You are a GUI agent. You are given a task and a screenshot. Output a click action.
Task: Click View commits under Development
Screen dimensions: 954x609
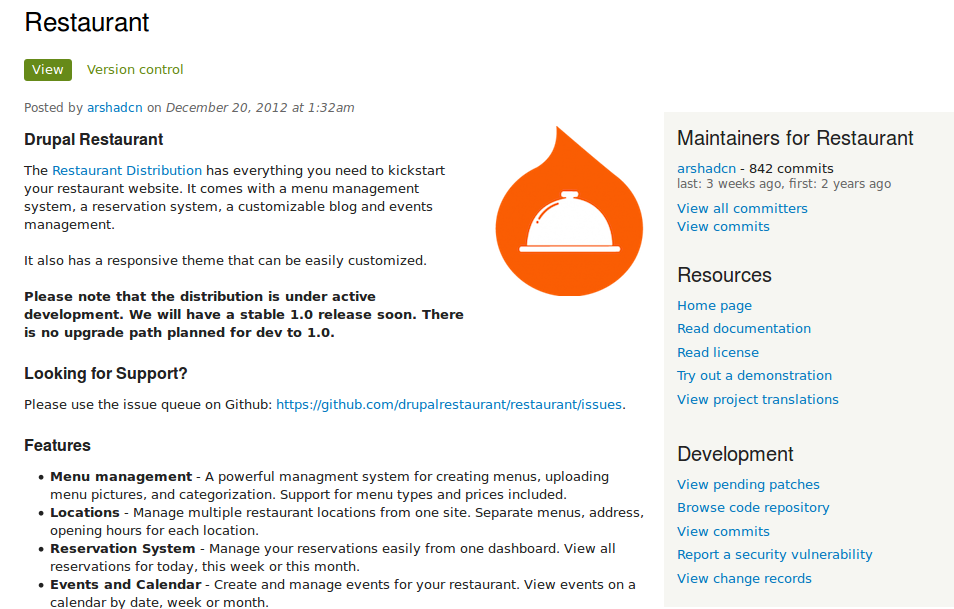coord(723,532)
